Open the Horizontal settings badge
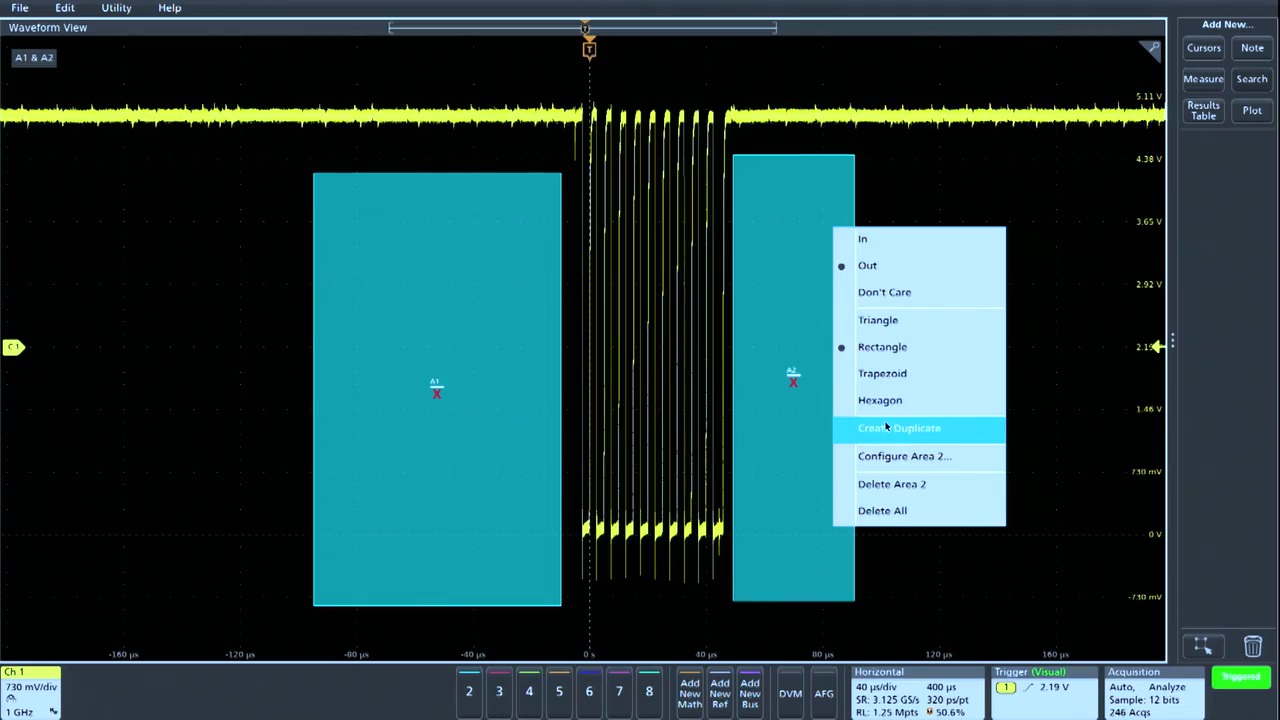1280x720 pixels. pyautogui.click(x=918, y=692)
